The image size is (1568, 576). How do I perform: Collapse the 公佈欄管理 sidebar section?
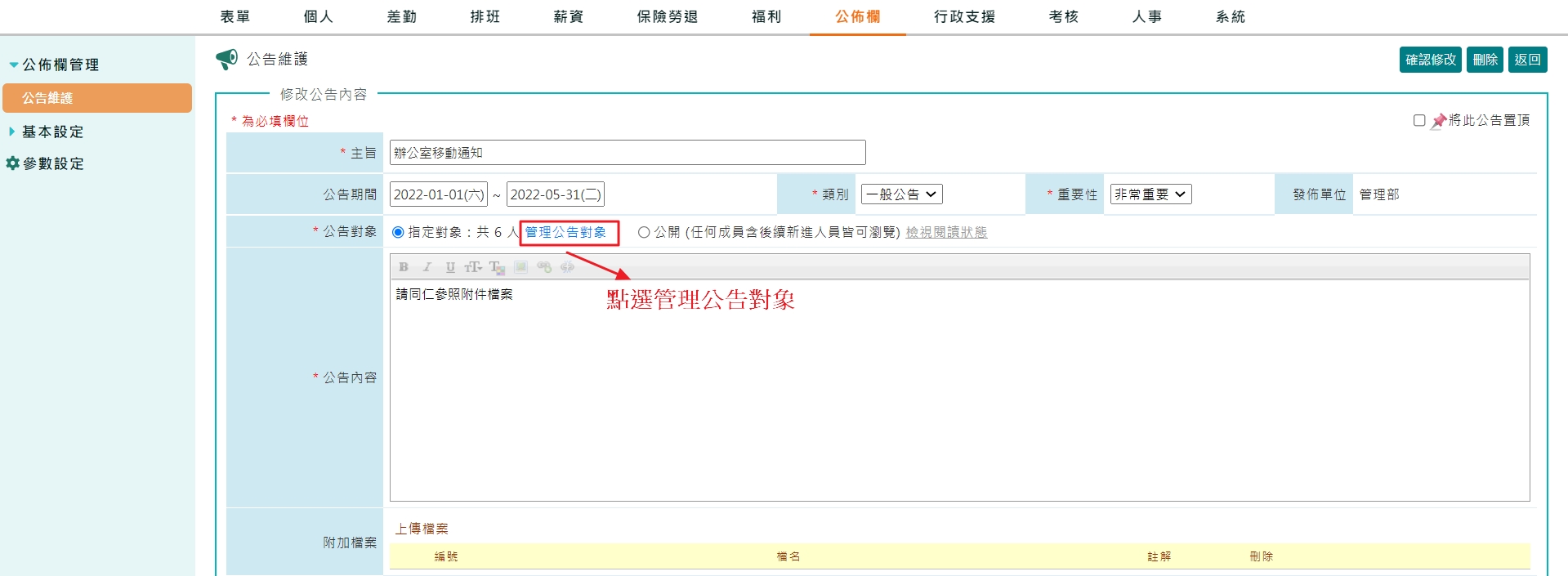click(53, 65)
